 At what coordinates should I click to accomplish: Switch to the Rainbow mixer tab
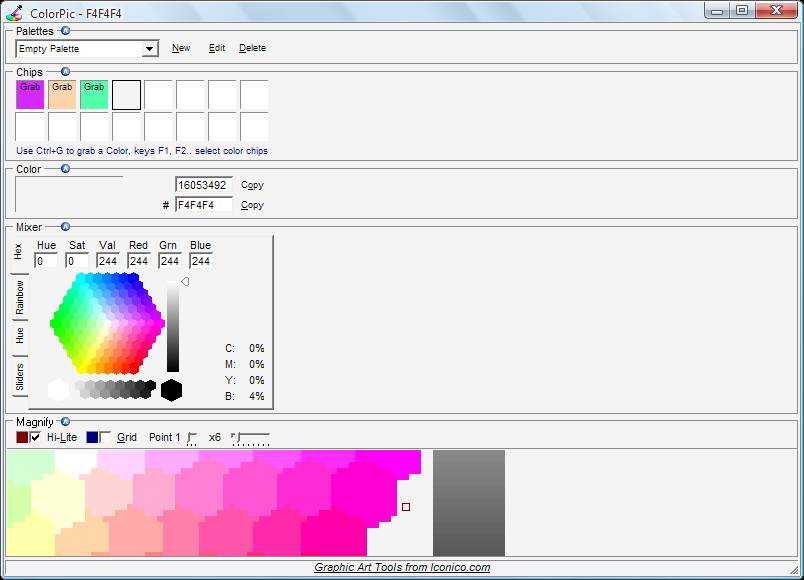tap(19, 297)
